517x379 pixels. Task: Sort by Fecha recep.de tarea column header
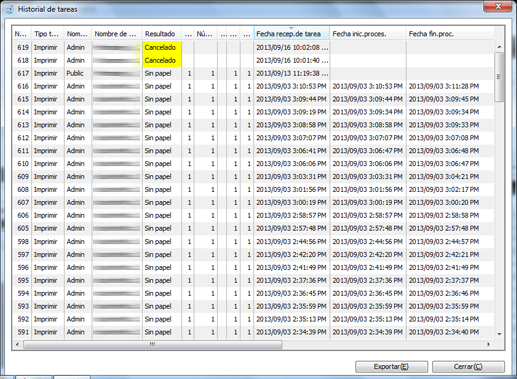point(292,34)
